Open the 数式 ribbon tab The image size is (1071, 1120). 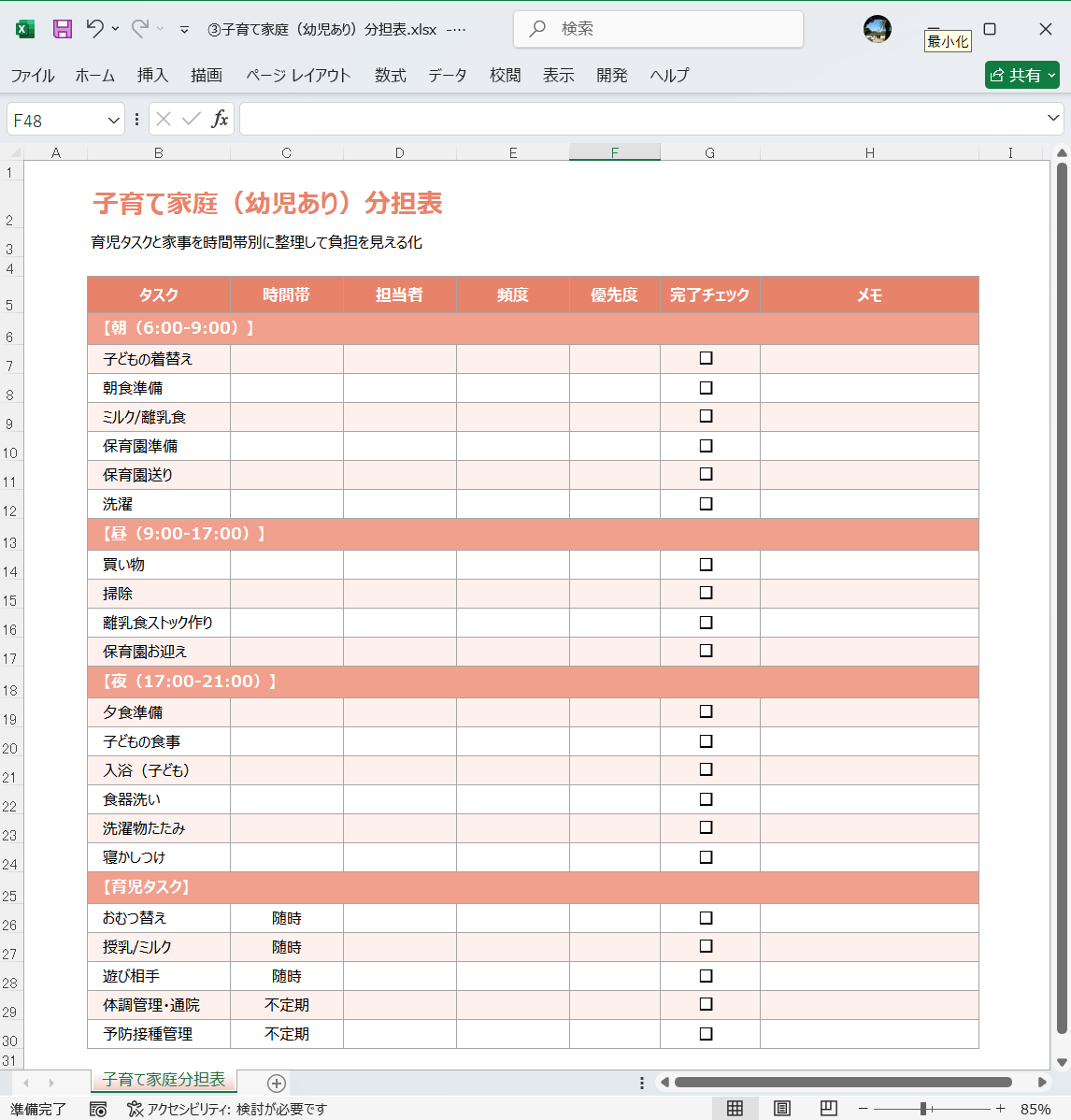click(391, 75)
